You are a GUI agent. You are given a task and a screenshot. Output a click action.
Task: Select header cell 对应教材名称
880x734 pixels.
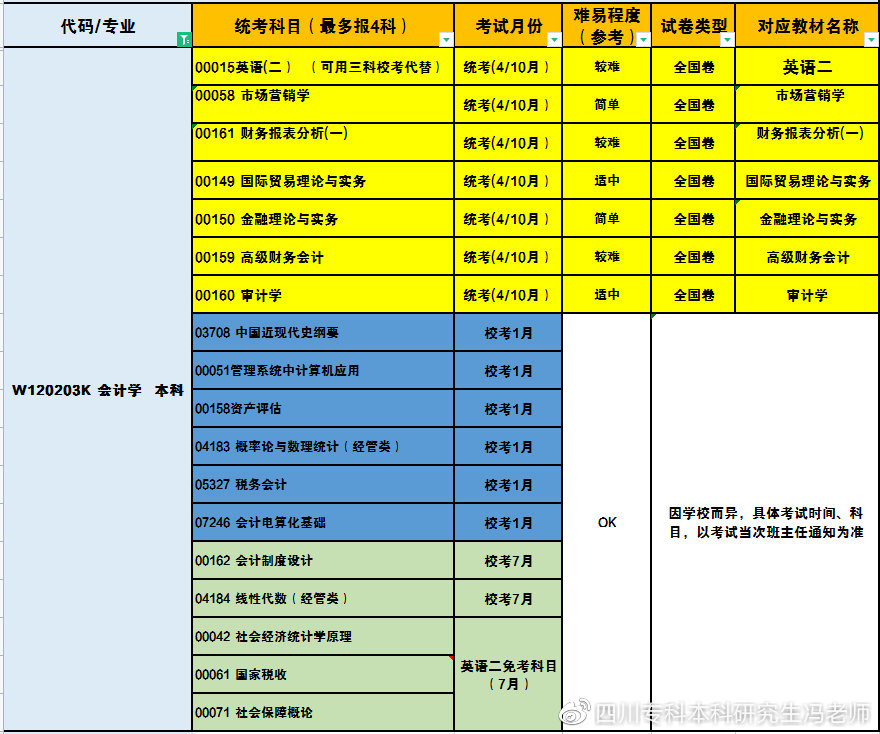tap(807, 25)
